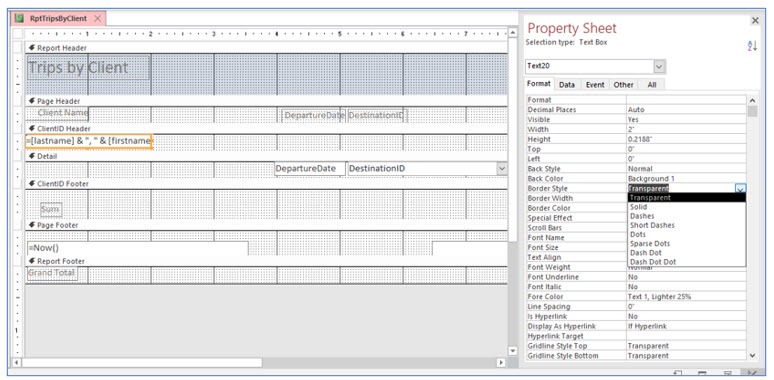The image size is (774, 380).
Task: Close the Property Sheet pane
Action: [x=755, y=20]
